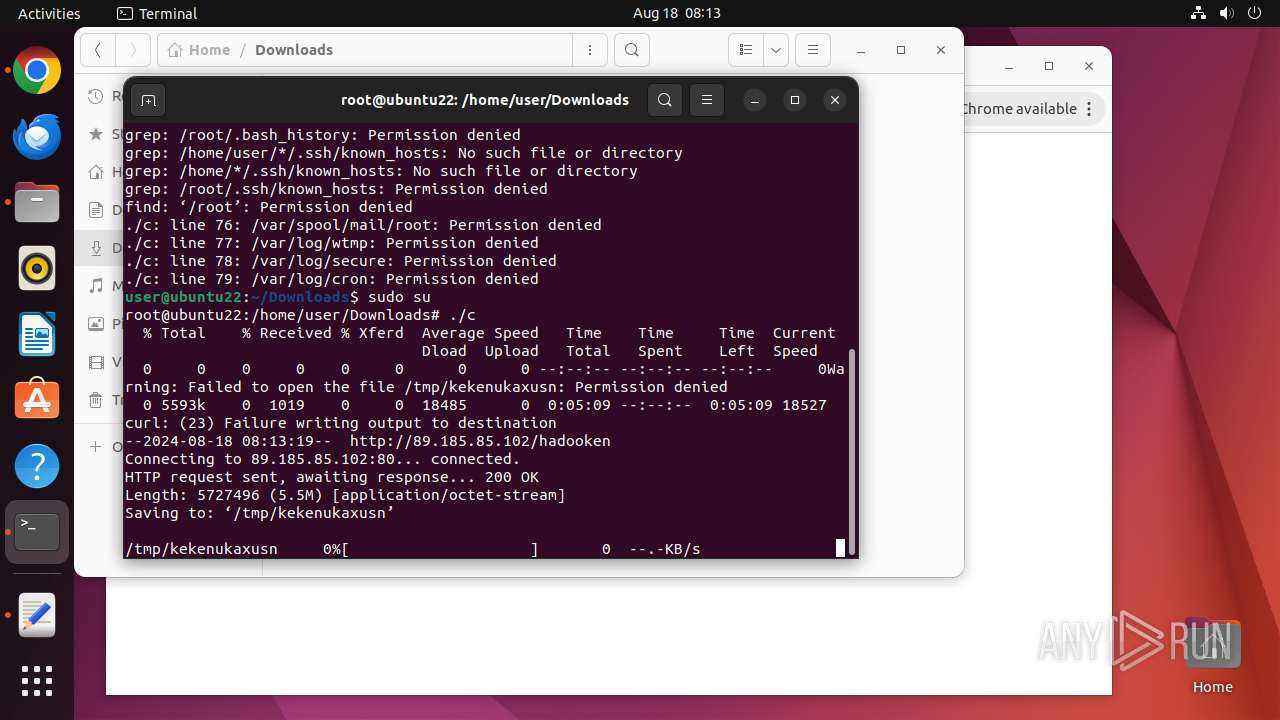The width and height of the screenshot is (1280, 720).
Task: Open Chrome's three-dot menu
Action: (1089, 109)
